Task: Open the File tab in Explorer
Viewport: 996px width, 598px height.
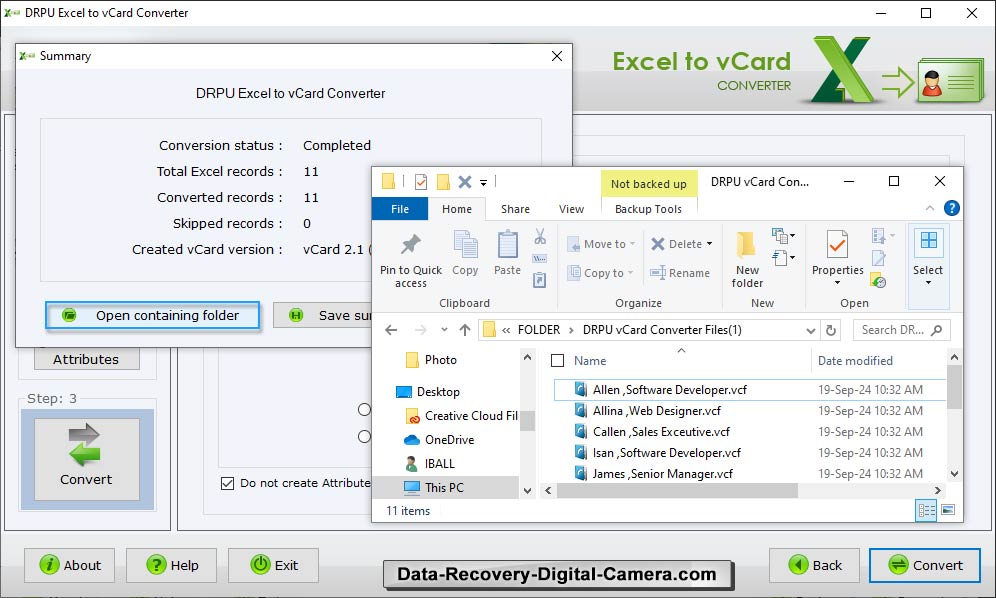Action: click(400, 209)
